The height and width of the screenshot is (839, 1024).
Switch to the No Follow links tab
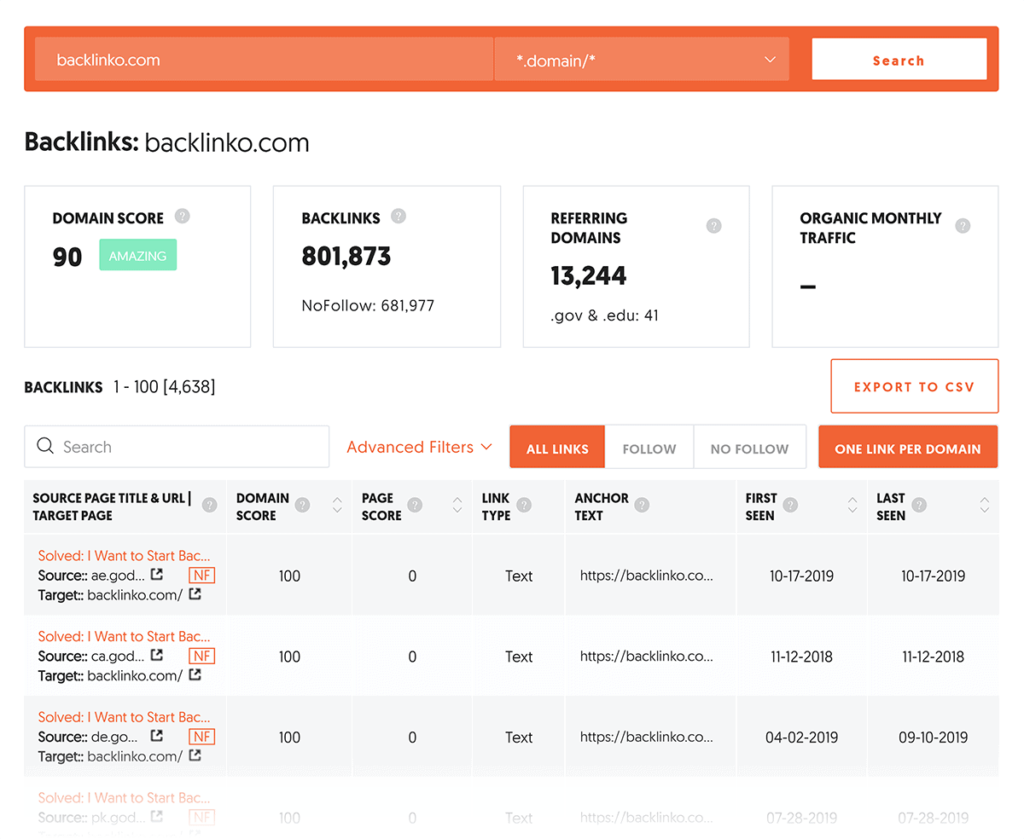(x=749, y=448)
